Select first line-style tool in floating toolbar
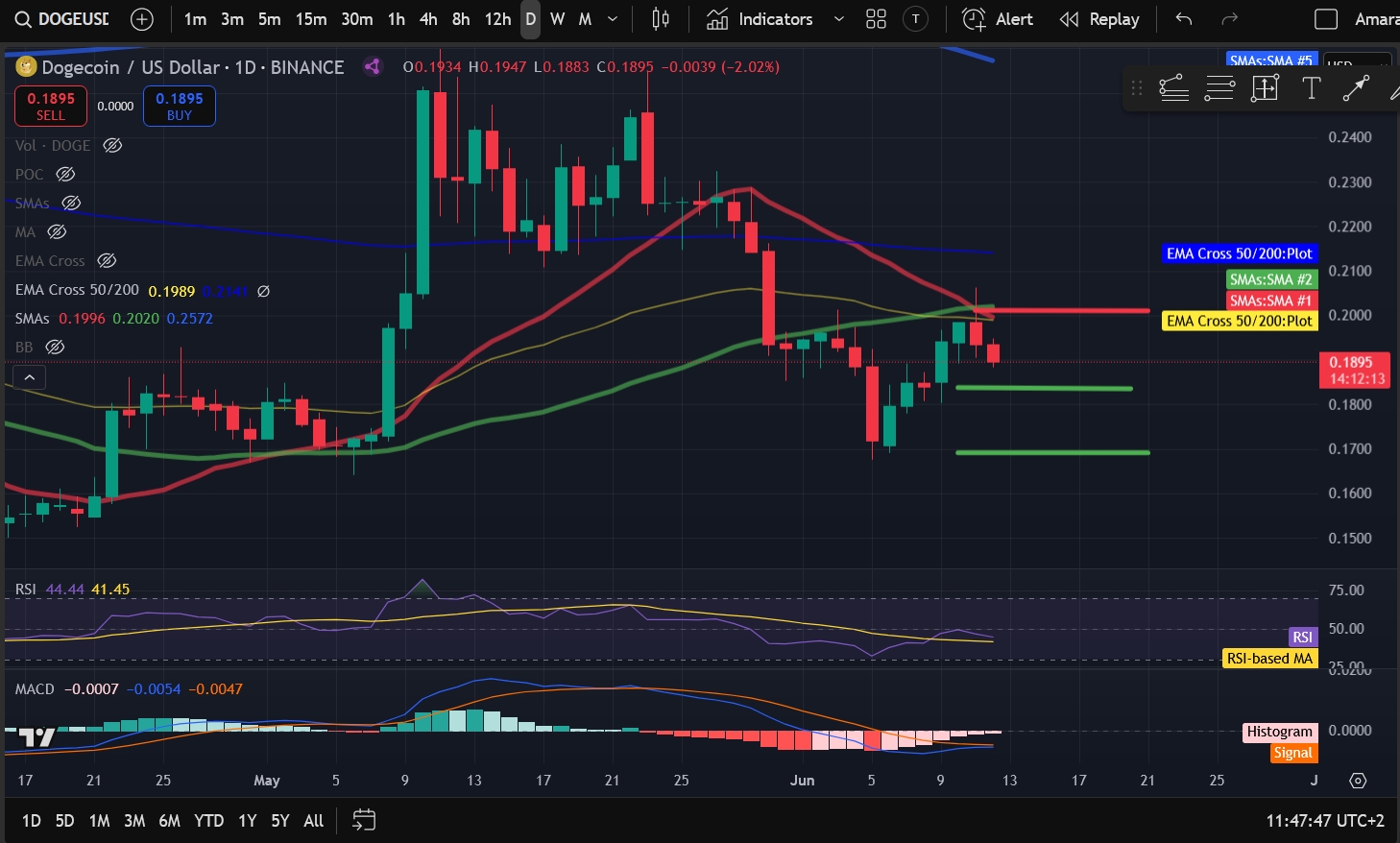The height and width of the screenshot is (843, 1400). pyautogui.click(x=1173, y=88)
